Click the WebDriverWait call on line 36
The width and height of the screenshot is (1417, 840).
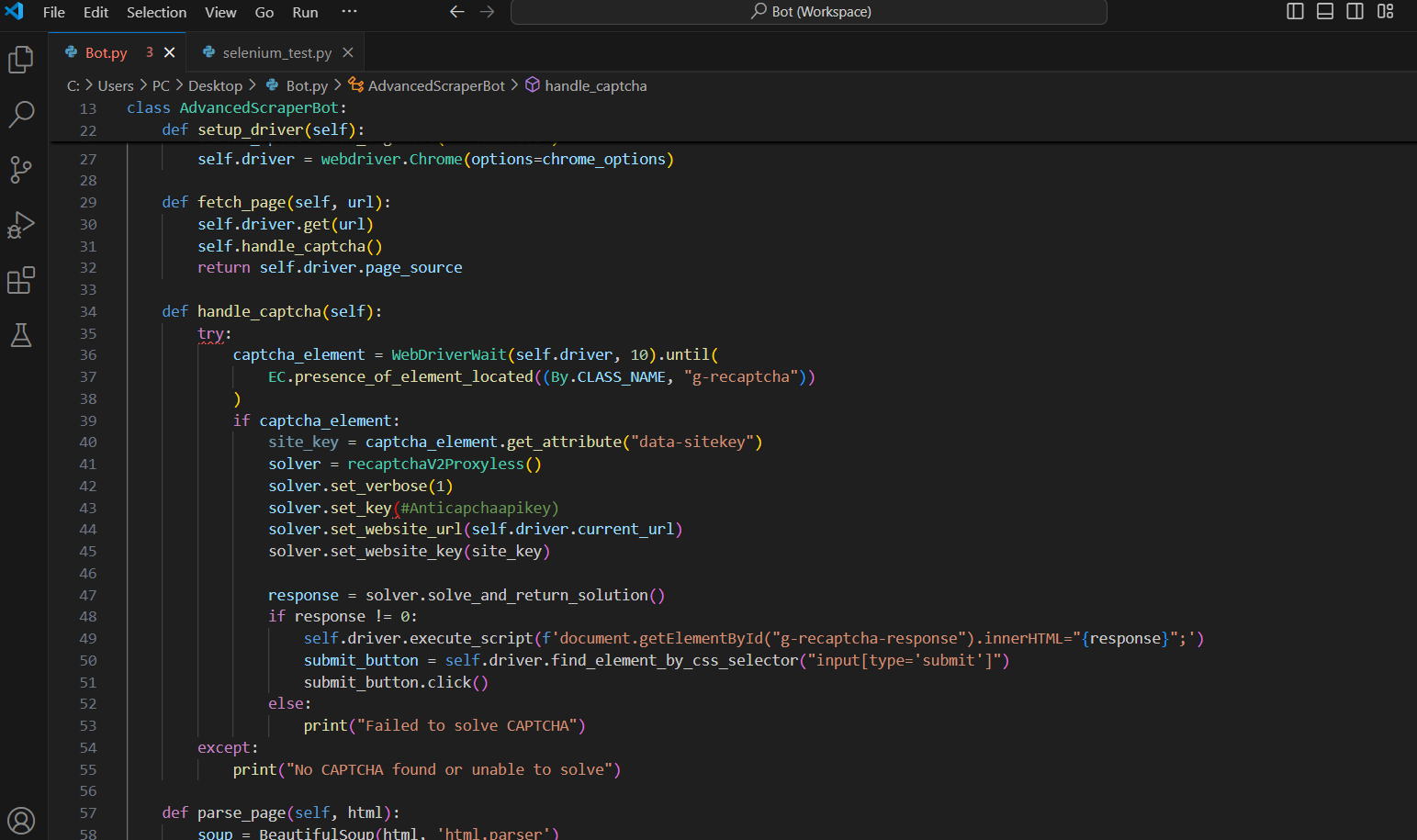(449, 354)
